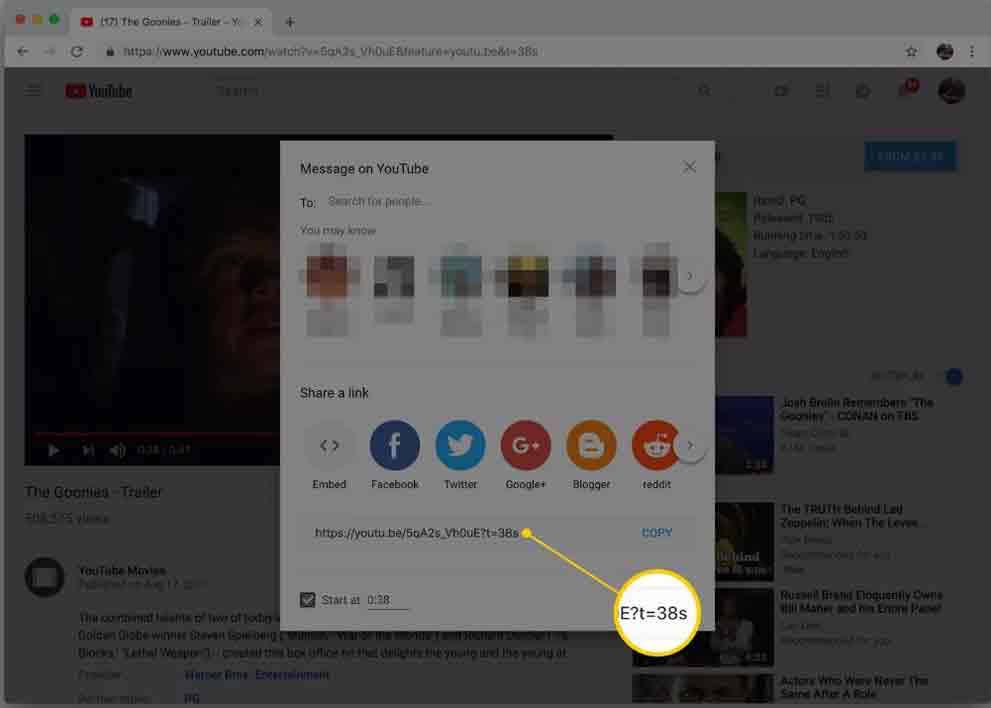This screenshot has height=708, width=991.
Task: Click the blue purchase button
Action: tap(910, 156)
